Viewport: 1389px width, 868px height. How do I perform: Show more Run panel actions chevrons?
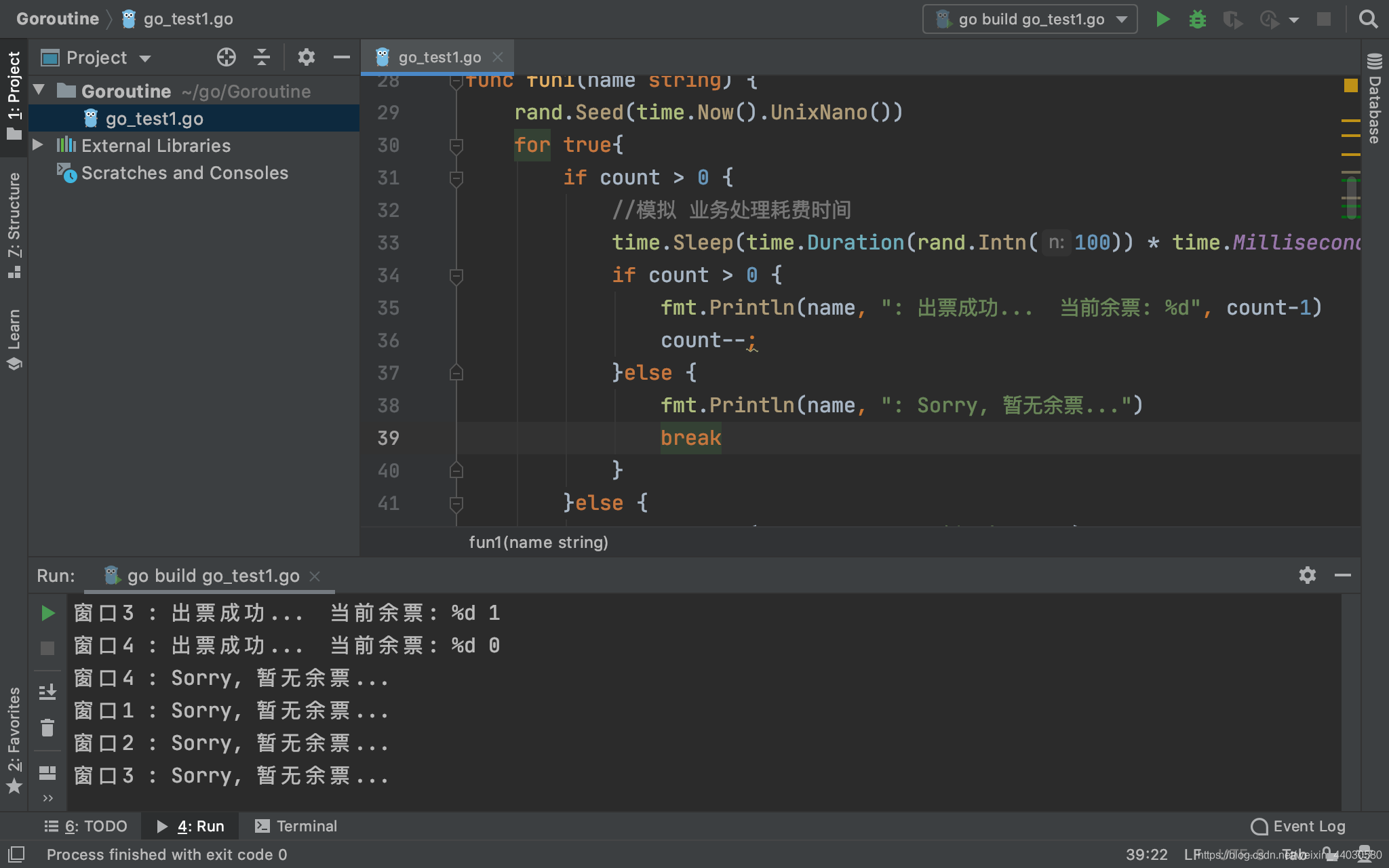[47, 798]
